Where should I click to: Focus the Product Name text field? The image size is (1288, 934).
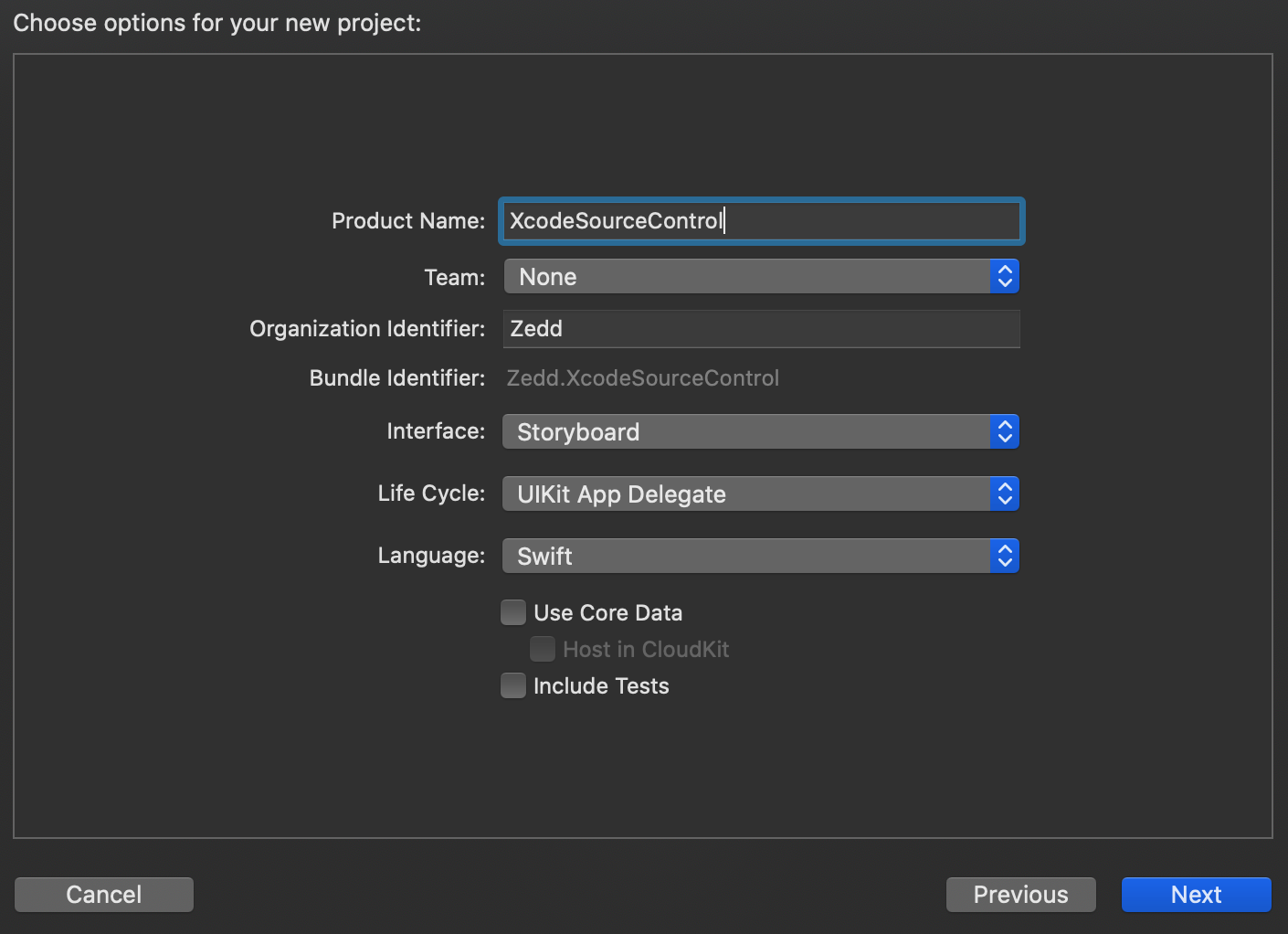point(761,221)
